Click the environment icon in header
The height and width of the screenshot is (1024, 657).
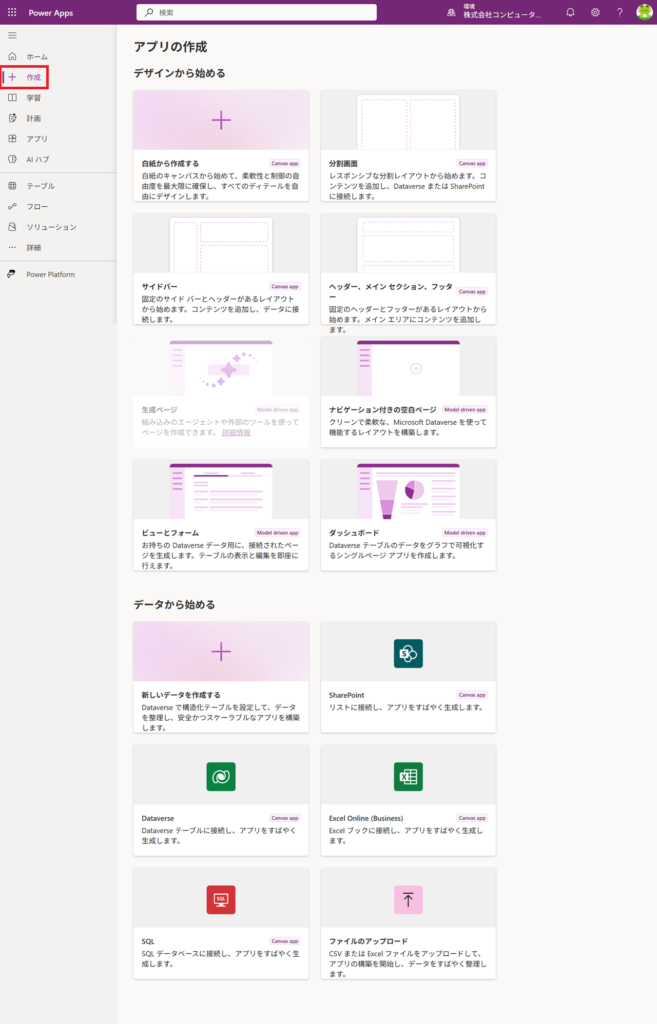pos(451,12)
